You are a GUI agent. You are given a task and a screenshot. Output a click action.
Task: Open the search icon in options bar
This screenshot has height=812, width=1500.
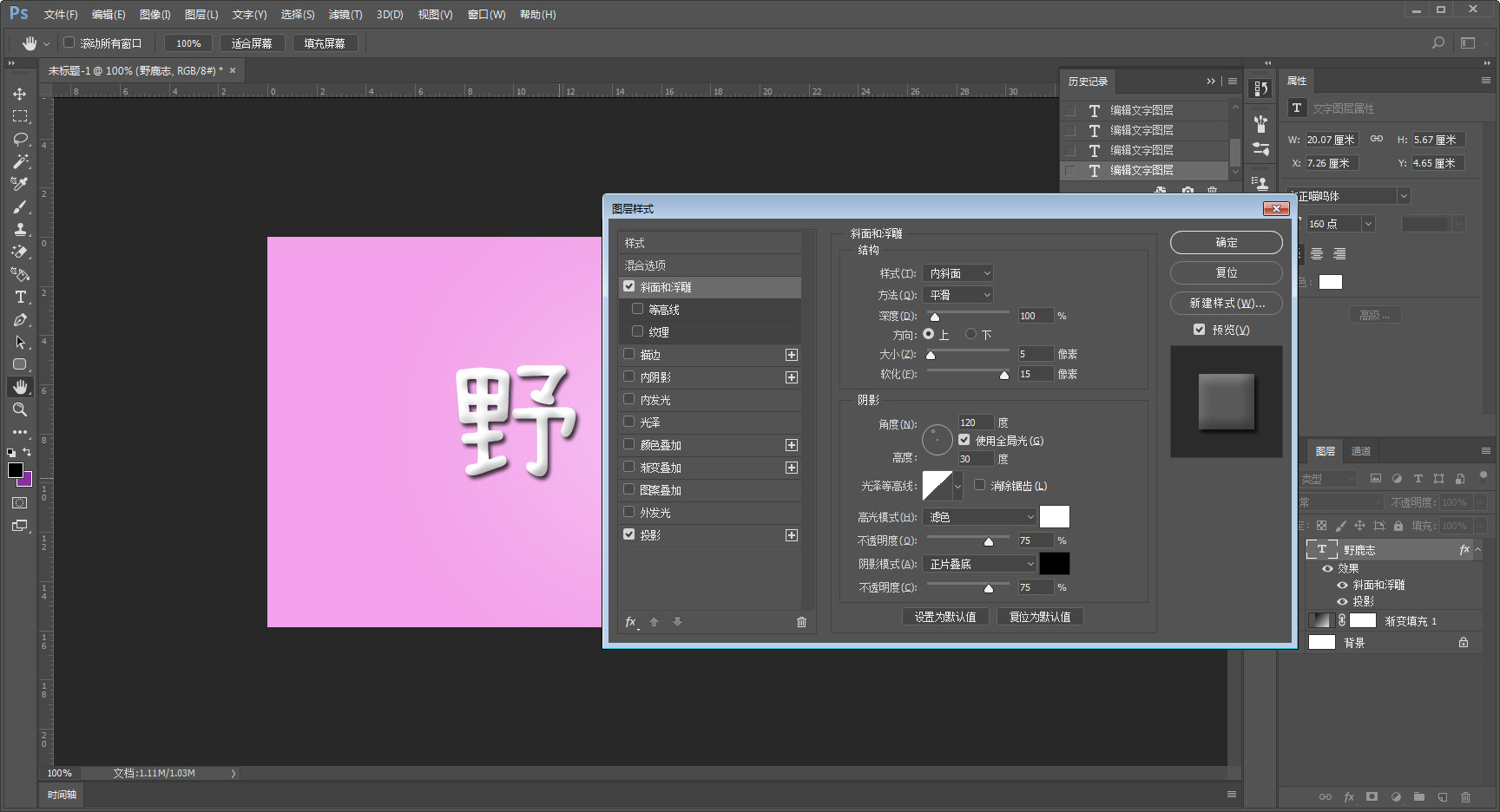(x=1438, y=43)
